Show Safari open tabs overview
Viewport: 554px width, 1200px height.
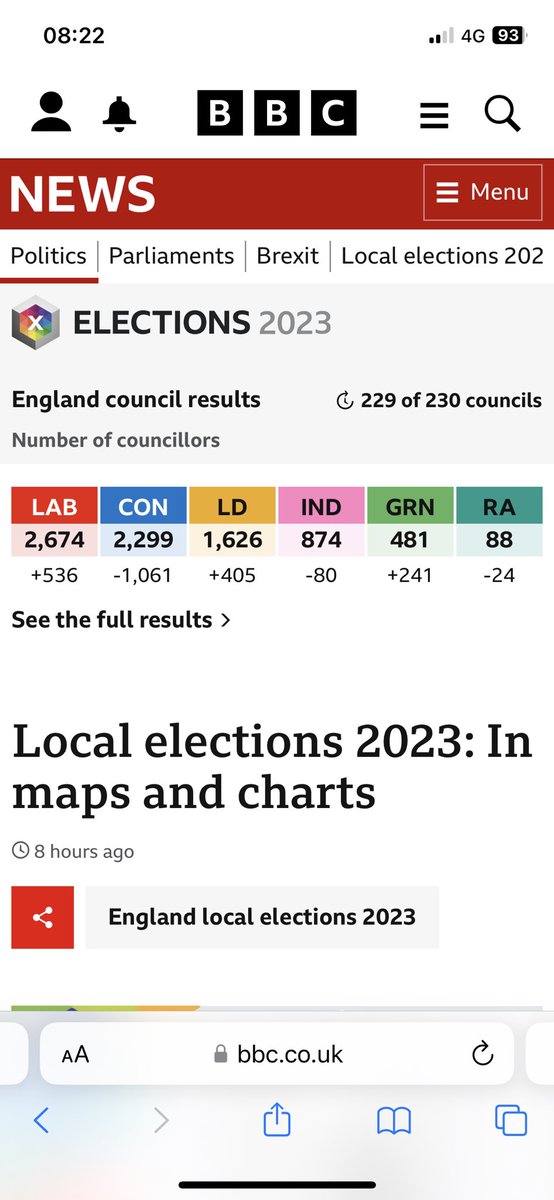(x=511, y=1120)
